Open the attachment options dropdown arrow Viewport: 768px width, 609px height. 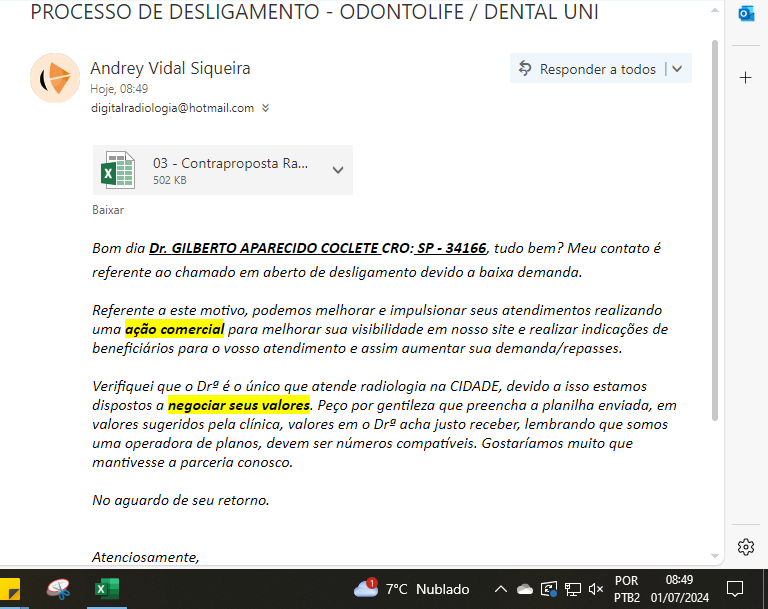(337, 170)
